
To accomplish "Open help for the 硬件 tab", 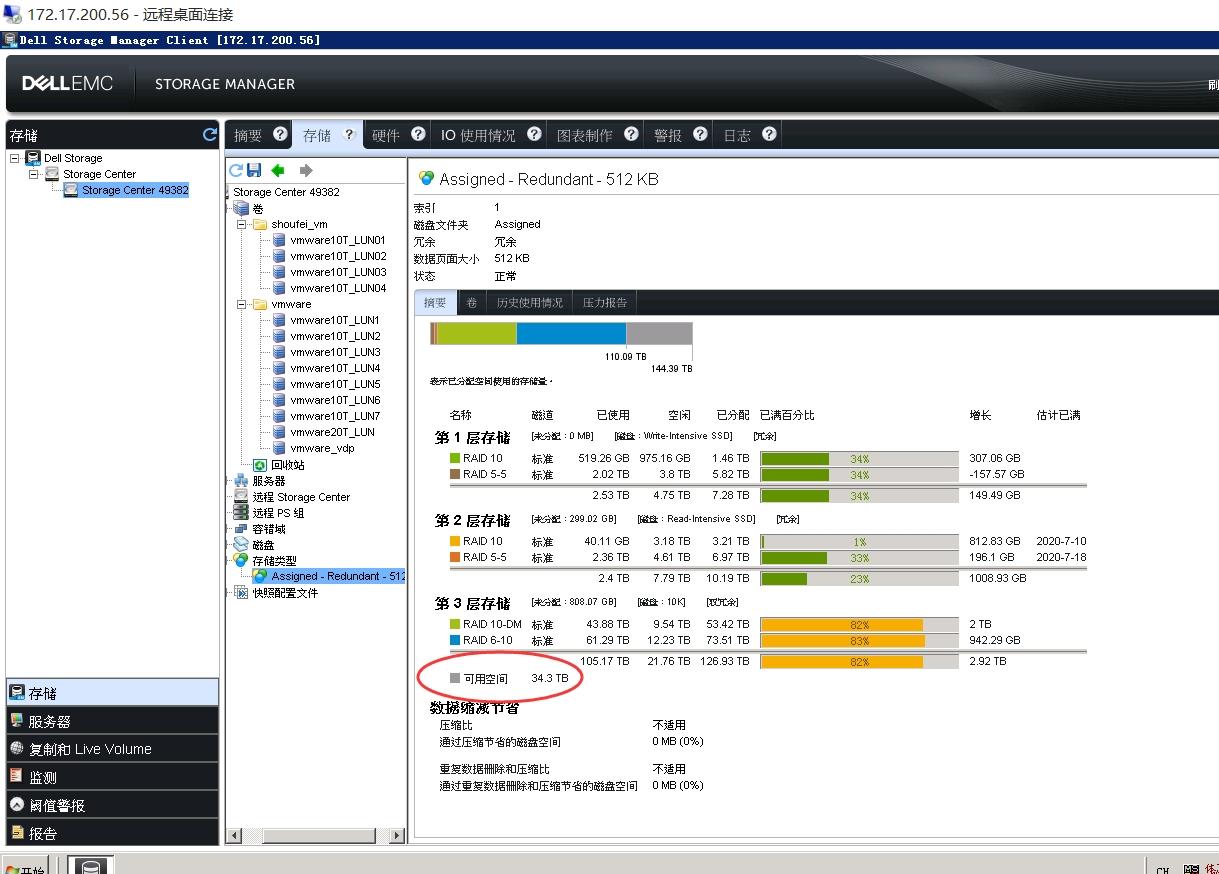I will (418, 134).
